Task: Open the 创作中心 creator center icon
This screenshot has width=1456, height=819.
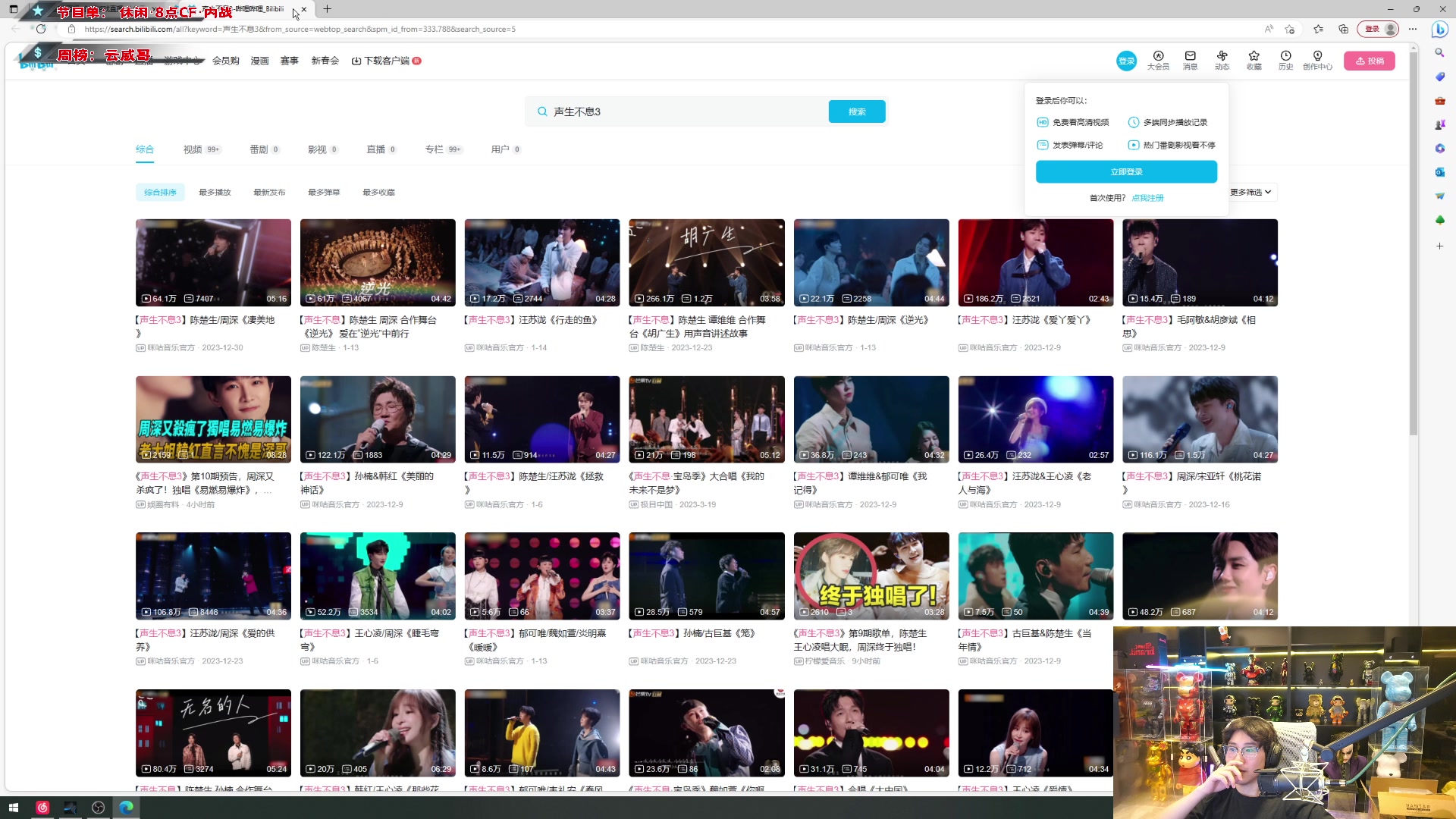Action: [1318, 61]
